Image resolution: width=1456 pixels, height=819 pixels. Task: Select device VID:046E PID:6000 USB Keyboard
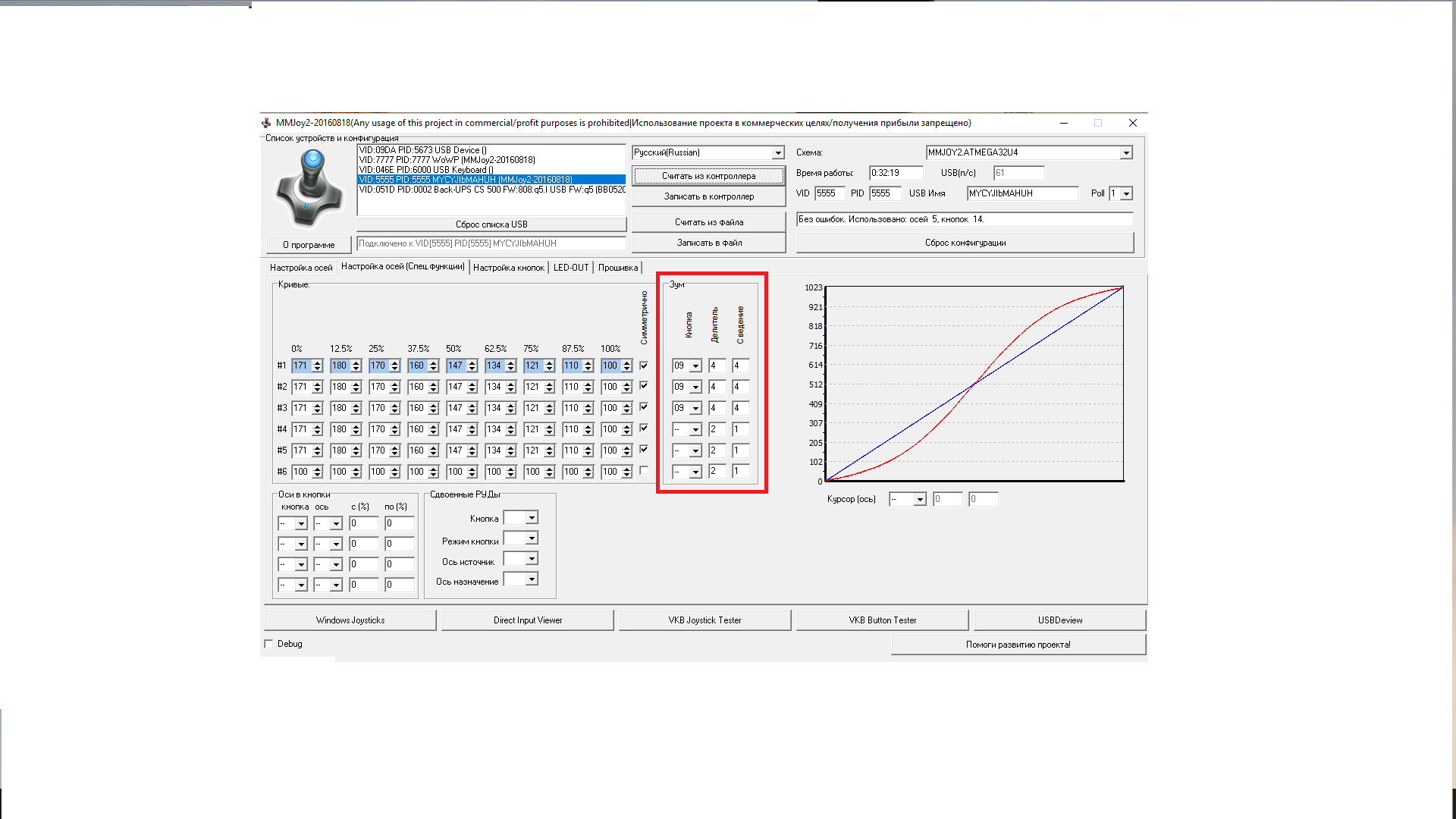click(x=491, y=170)
